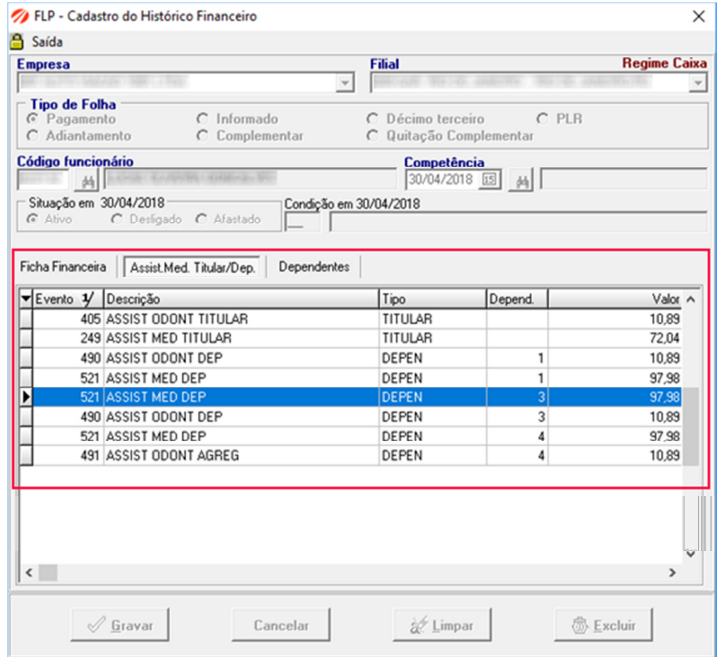
Task: Click the vertical scrollbar thumb in grid
Action: point(691,427)
